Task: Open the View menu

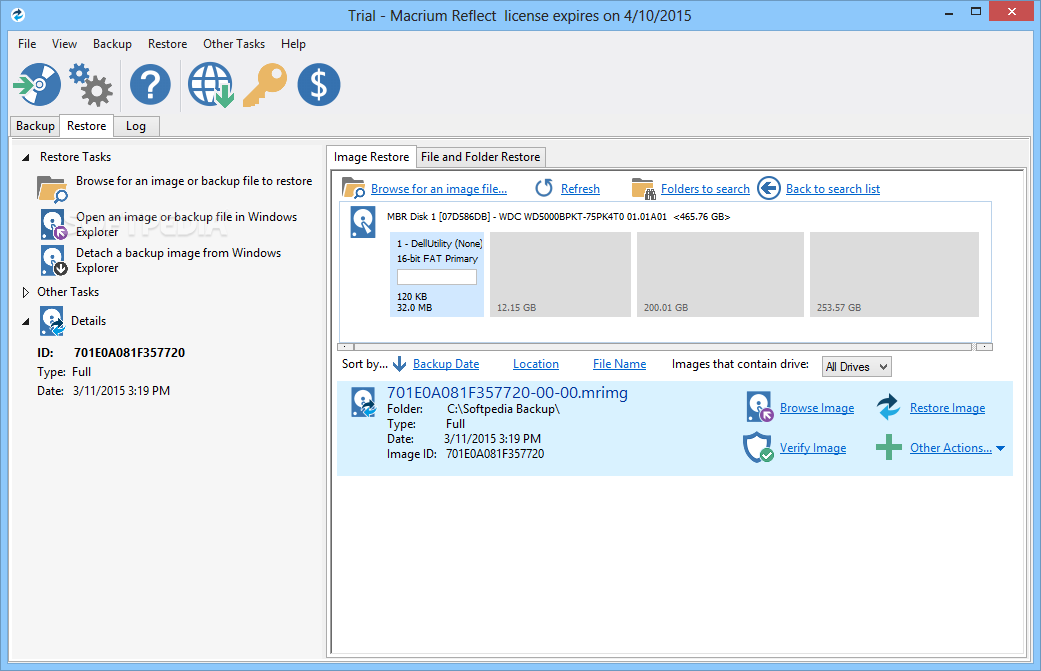Action: (64, 44)
